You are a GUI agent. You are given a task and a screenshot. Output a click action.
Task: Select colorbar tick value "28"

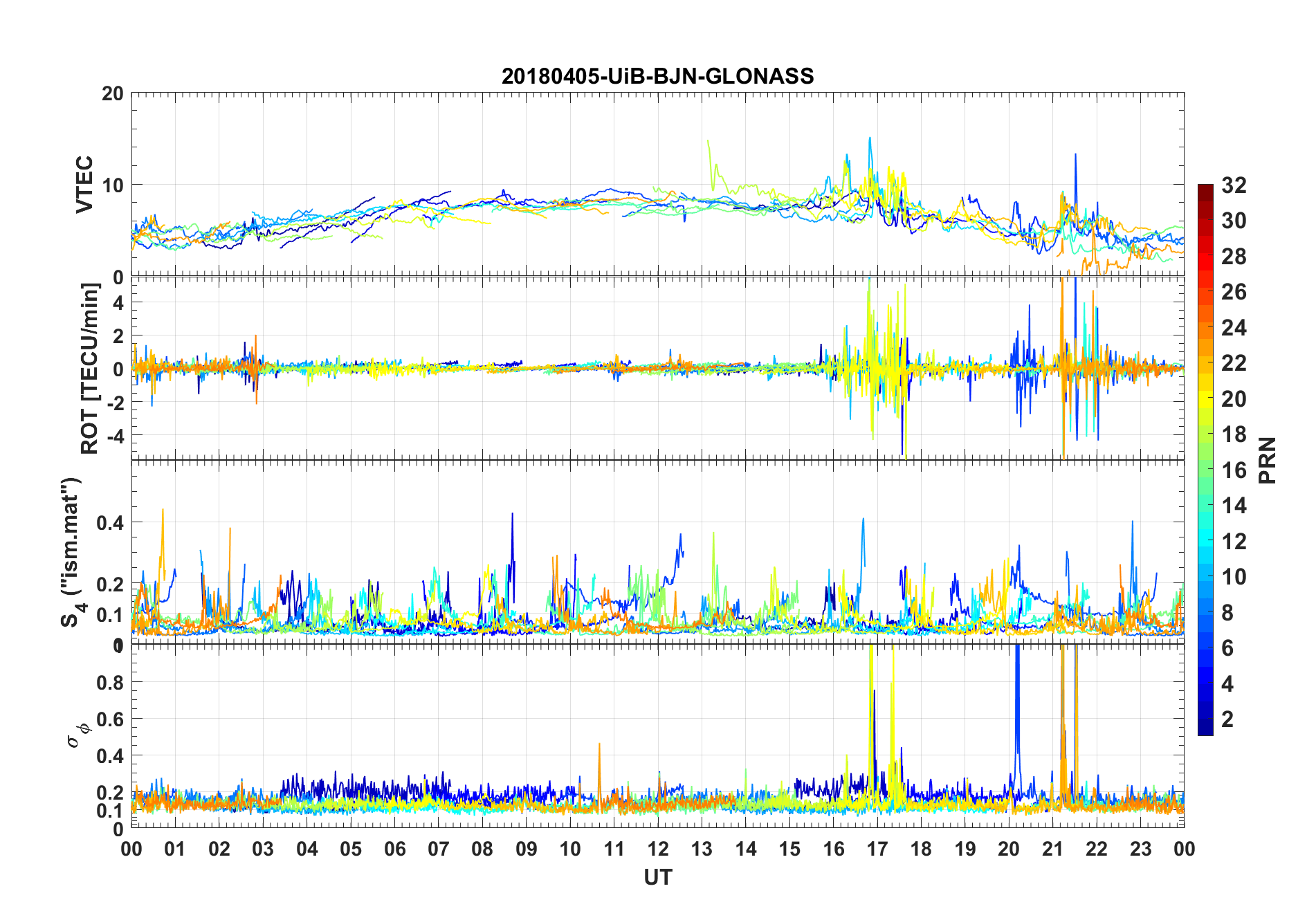(x=1234, y=256)
